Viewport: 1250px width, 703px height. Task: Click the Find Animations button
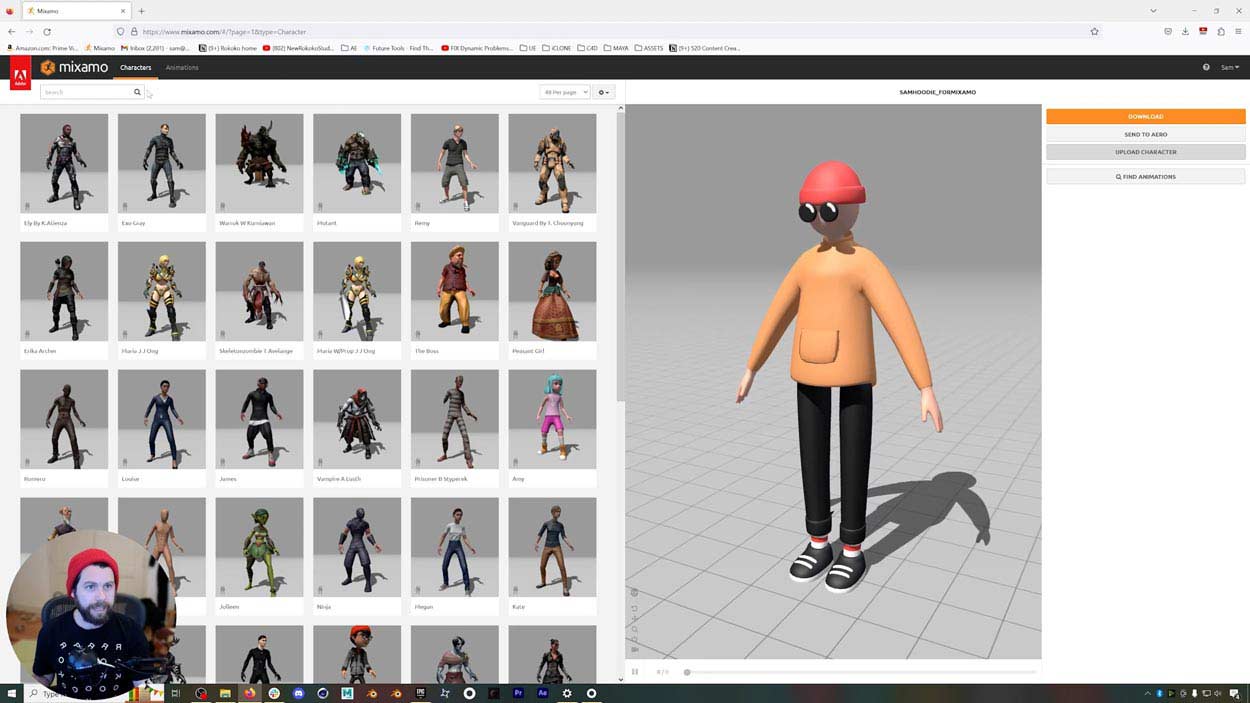[x=1146, y=176]
